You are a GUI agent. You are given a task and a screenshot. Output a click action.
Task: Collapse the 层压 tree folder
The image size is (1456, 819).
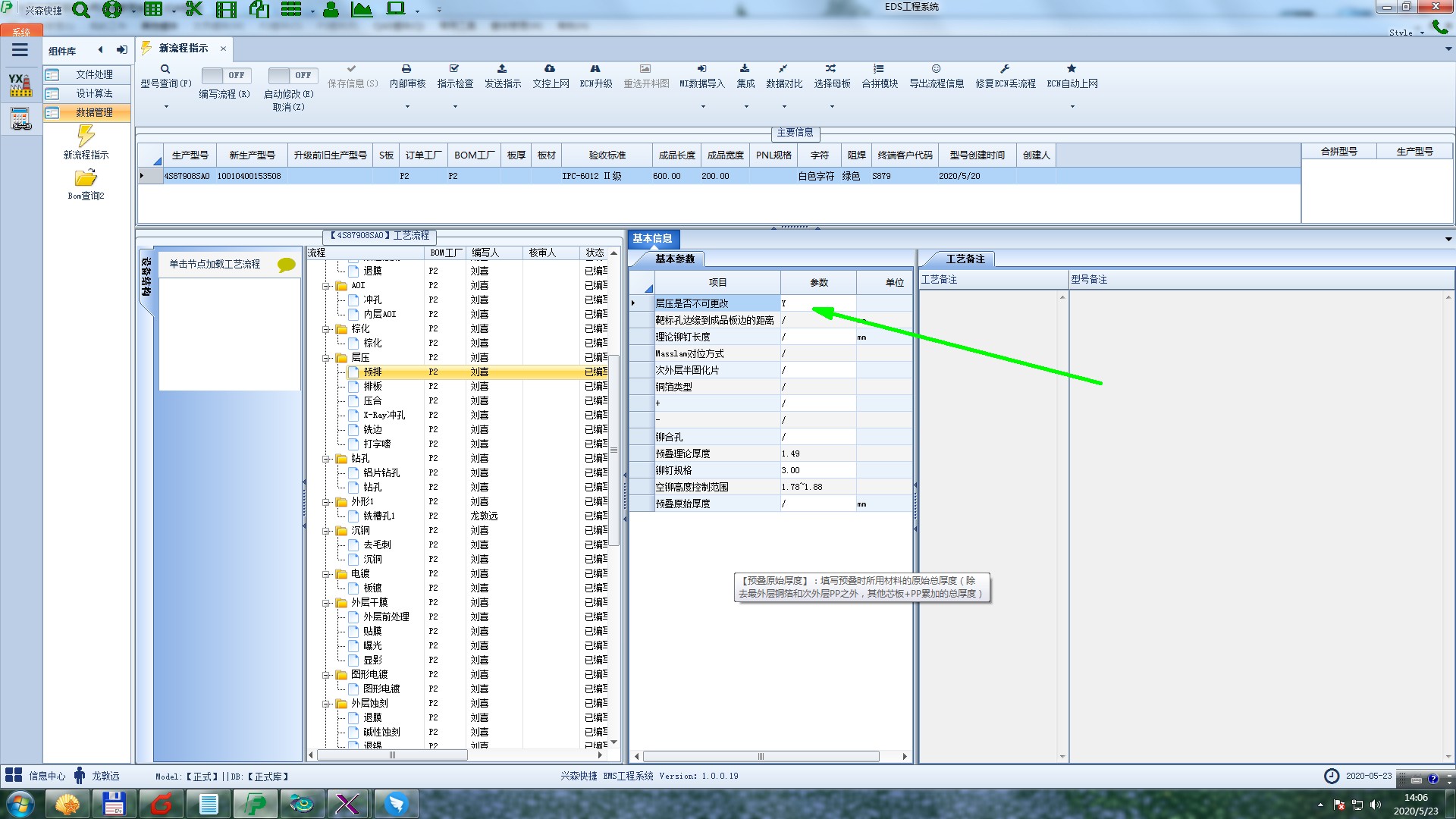click(326, 358)
